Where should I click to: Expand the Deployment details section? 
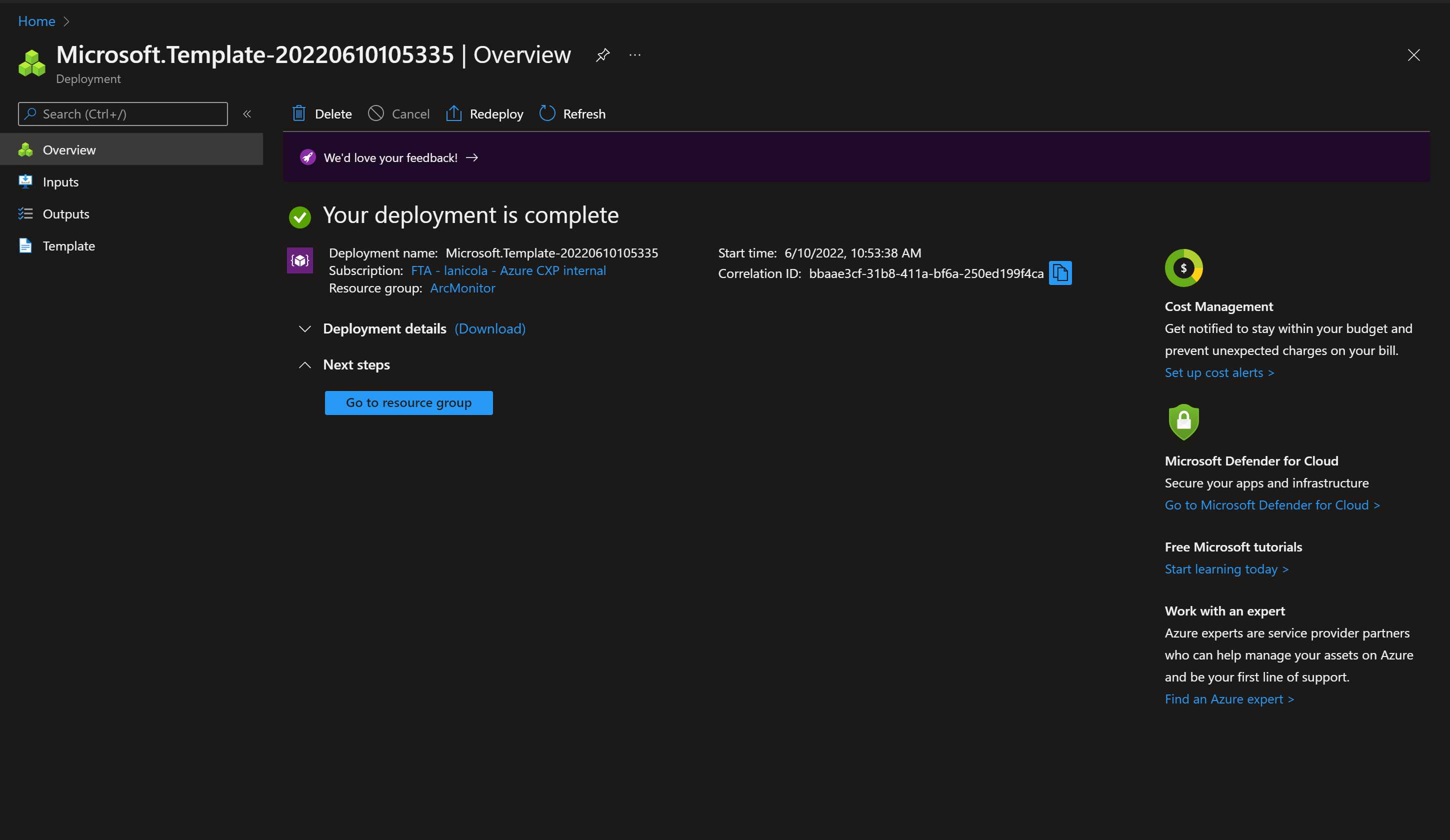coord(305,329)
